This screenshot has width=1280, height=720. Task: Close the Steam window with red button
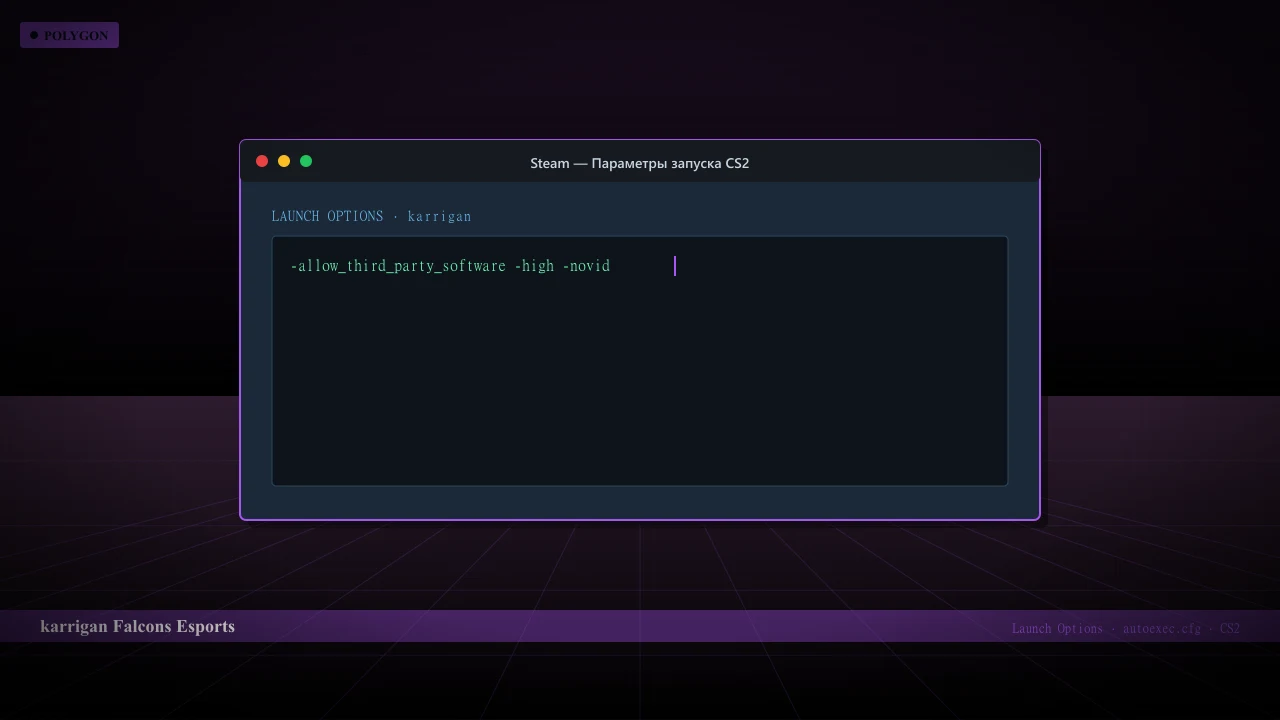tap(262, 161)
